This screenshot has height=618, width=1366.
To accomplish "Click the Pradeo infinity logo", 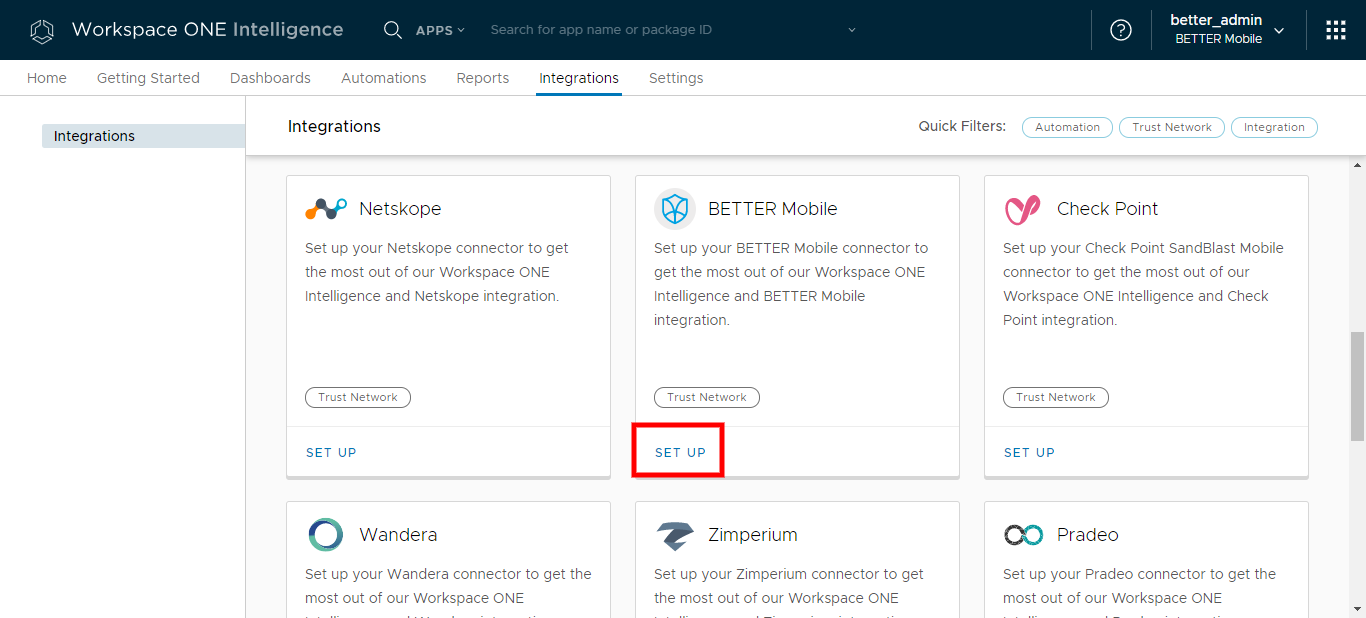I will point(1023,535).
